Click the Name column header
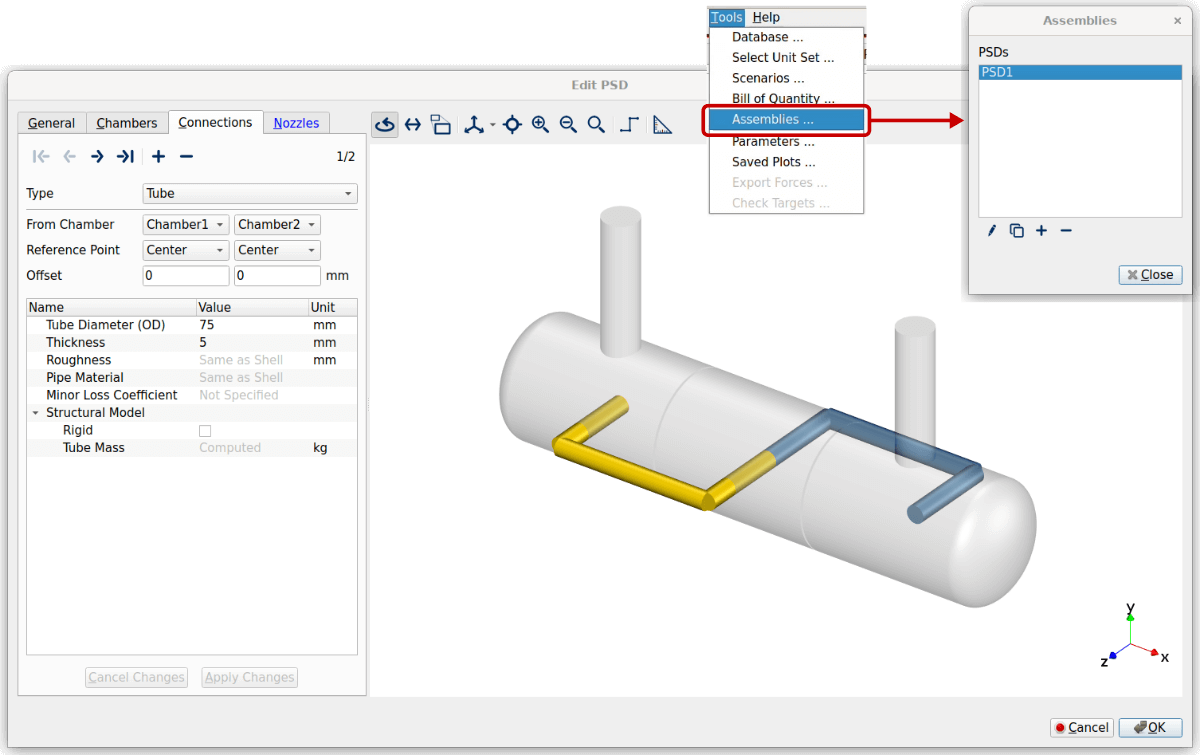Image resolution: width=1200 pixels, height=755 pixels. pyautogui.click(x=111, y=308)
